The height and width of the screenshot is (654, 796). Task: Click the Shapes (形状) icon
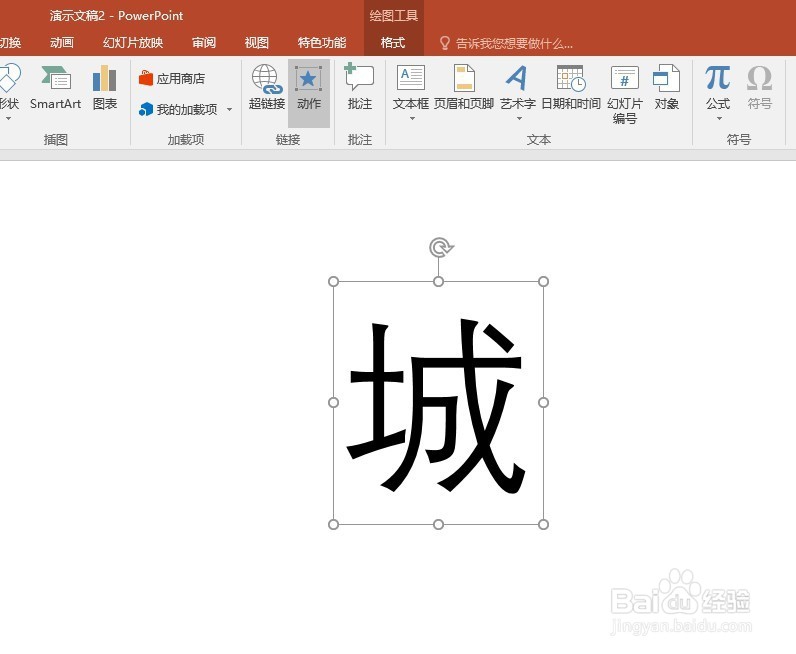(8, 78)
